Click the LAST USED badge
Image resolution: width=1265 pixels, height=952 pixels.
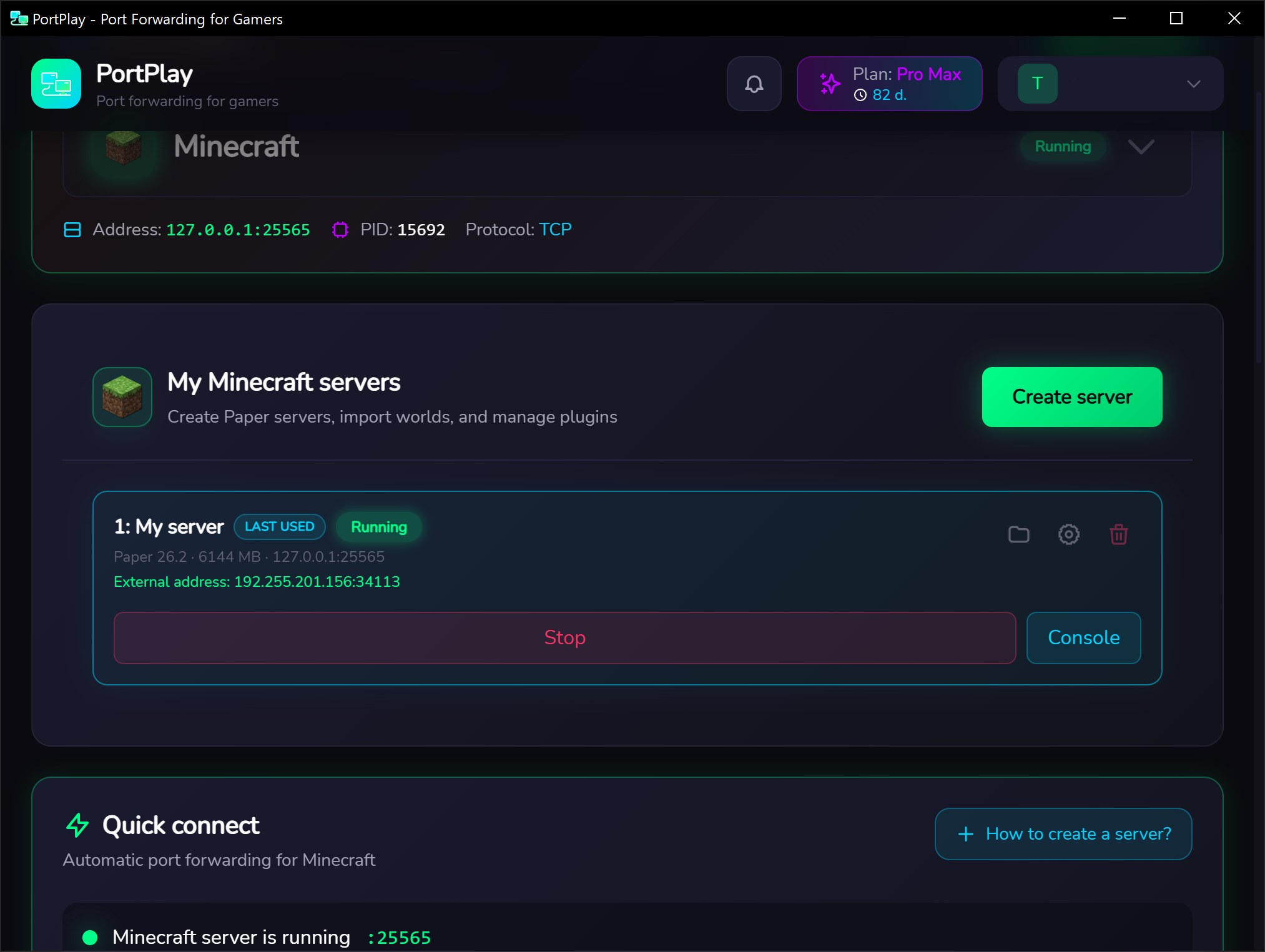coord(280,527)
